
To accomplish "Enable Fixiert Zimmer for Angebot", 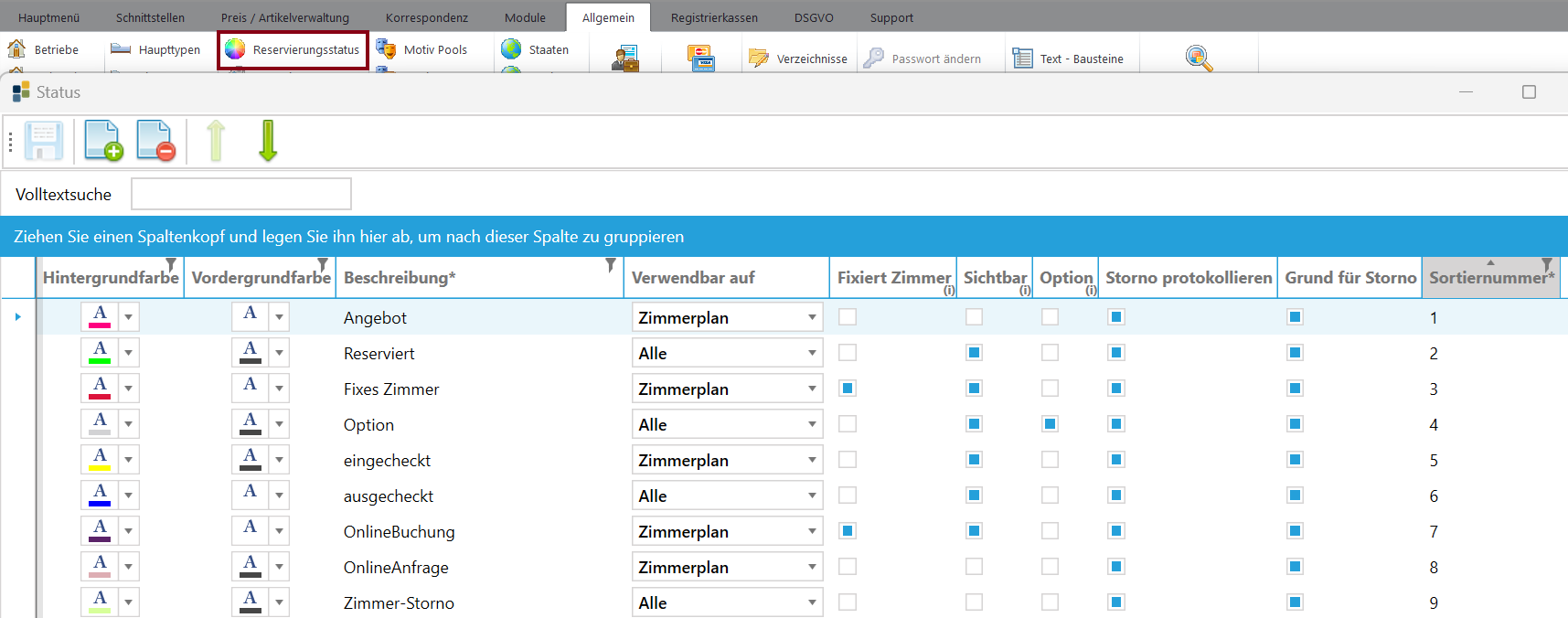I will coord(848,317).
